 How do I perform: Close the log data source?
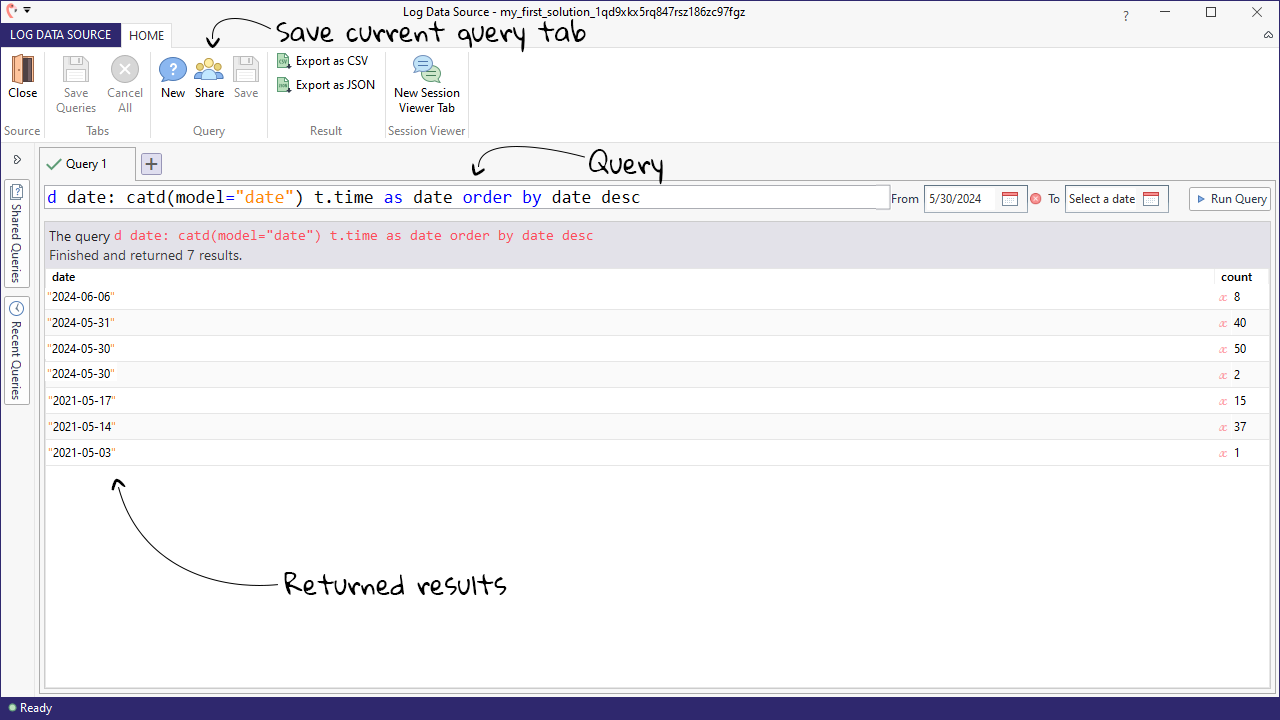click(x=22, y=80)
